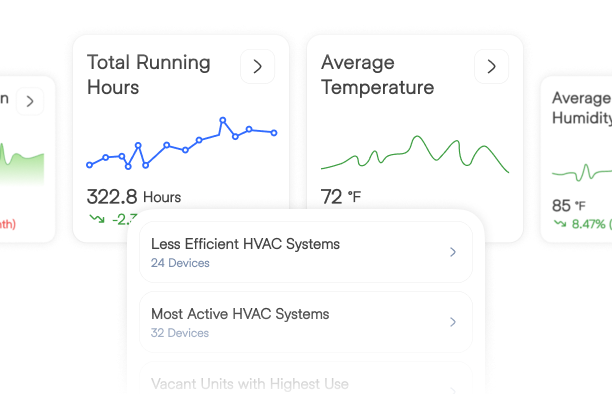The height and width of the screenshot is (394, 612).
Task: Expand Less Efficient HVAC Systems chevron
Action: click(x=453, y=252)
